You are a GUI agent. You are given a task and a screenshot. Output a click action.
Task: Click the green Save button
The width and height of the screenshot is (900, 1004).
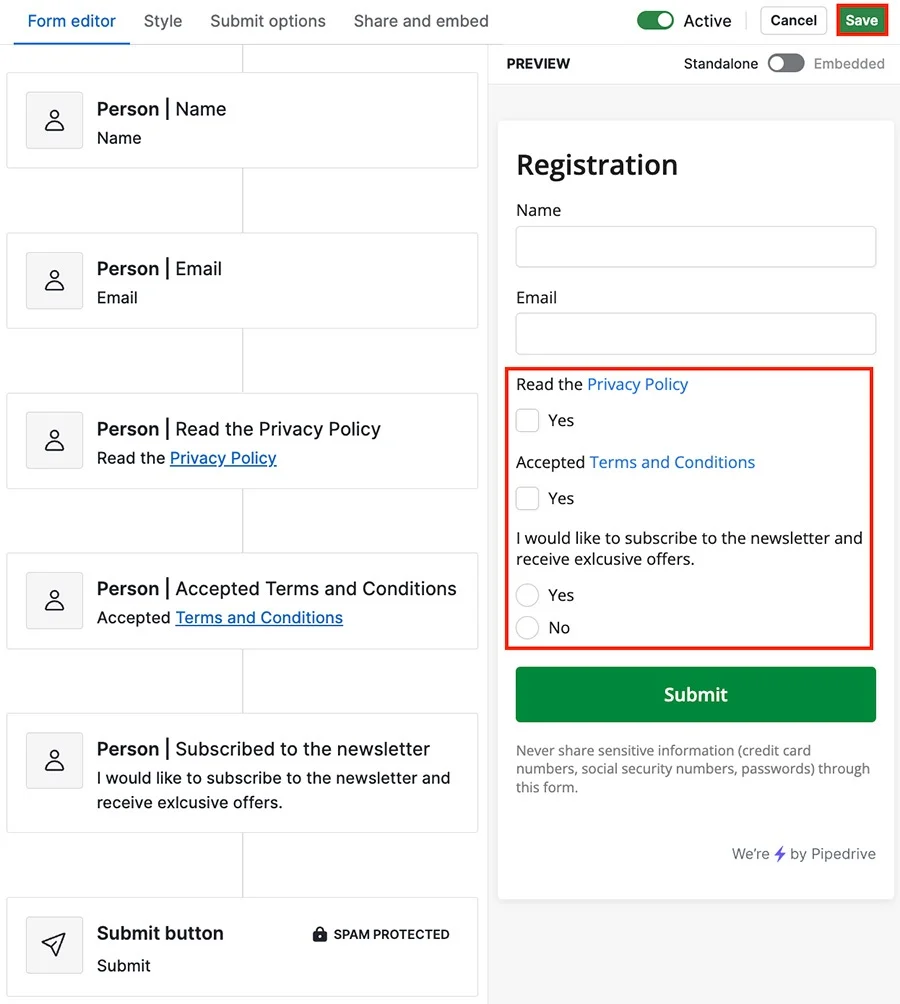coord(862,20)
